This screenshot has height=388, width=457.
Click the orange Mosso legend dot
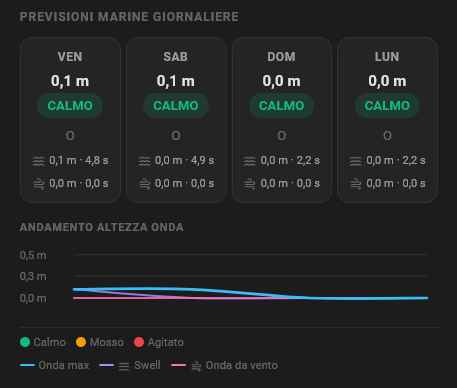pos(81,342)
